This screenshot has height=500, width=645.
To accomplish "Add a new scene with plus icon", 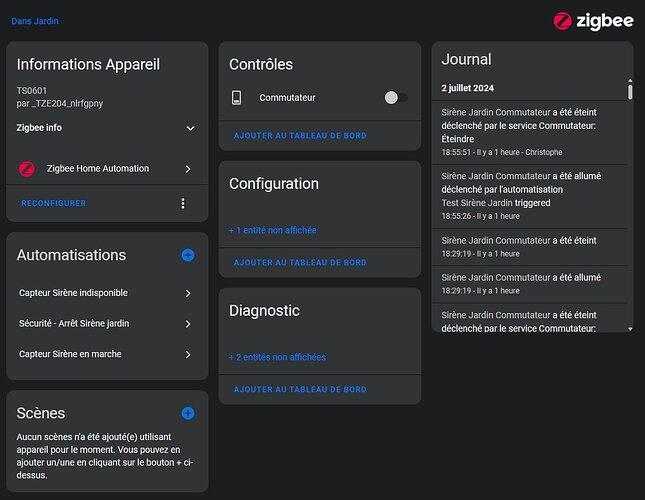I will pyautogui.click(x=188, y=413).
